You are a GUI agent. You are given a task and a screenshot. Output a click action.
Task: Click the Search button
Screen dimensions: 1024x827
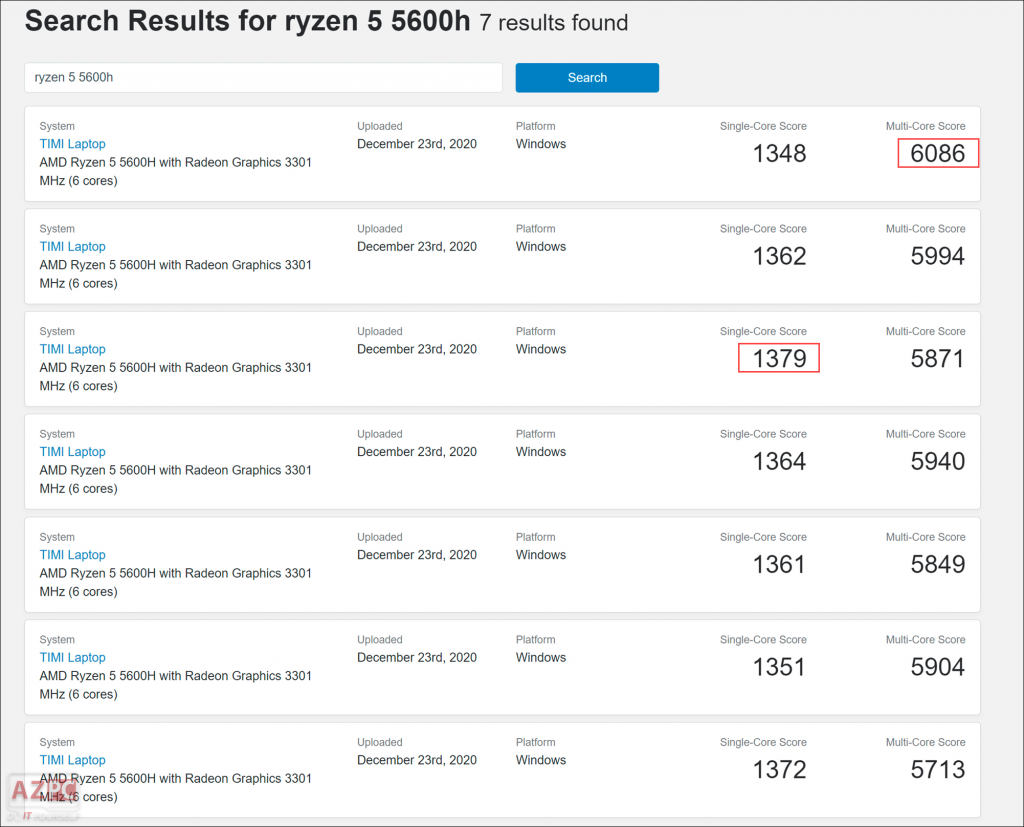587,77
